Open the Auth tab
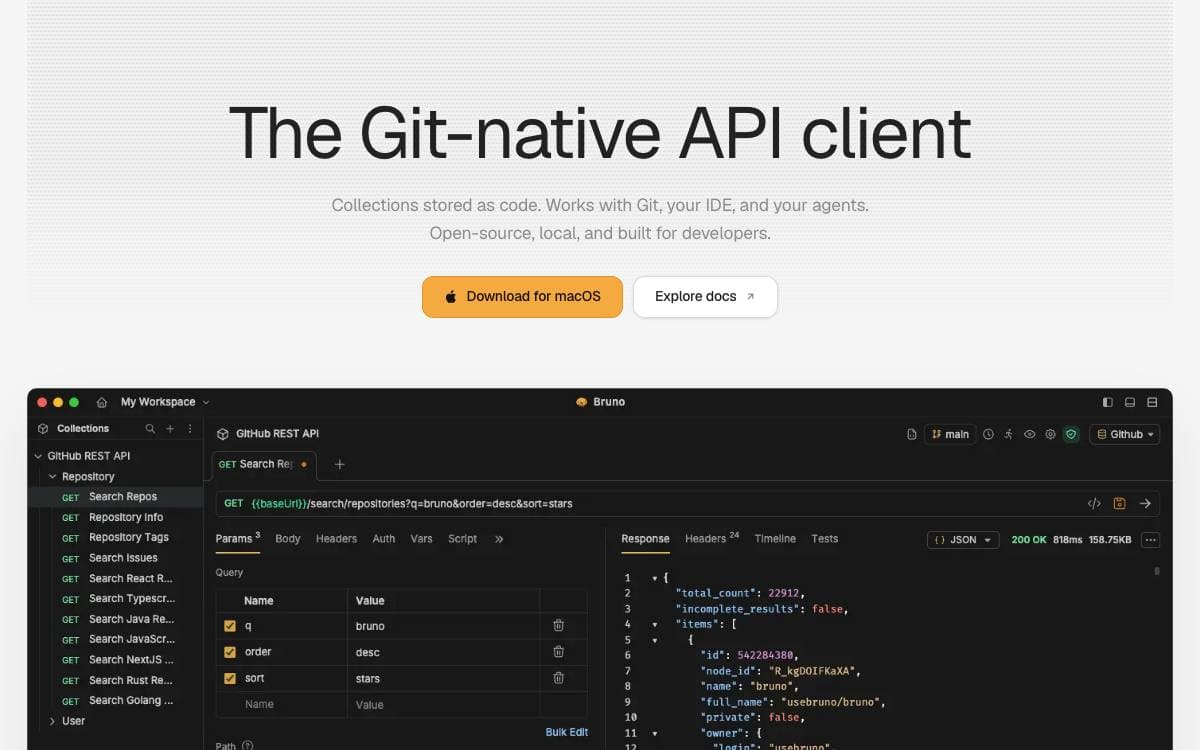Image resolution: width=1200 pixels, height=750 pixels. coord(384,539)
